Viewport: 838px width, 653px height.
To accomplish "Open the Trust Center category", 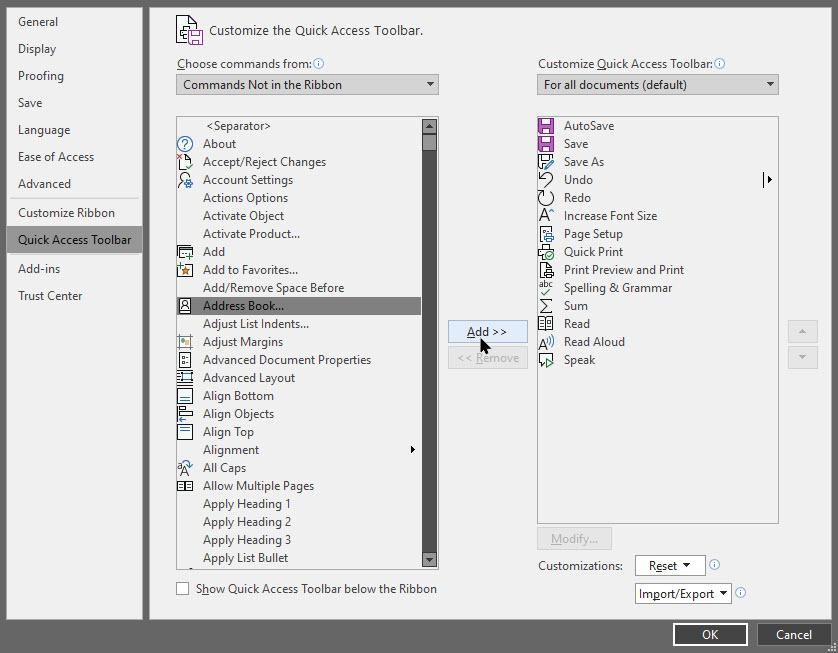I will (50, 296).
